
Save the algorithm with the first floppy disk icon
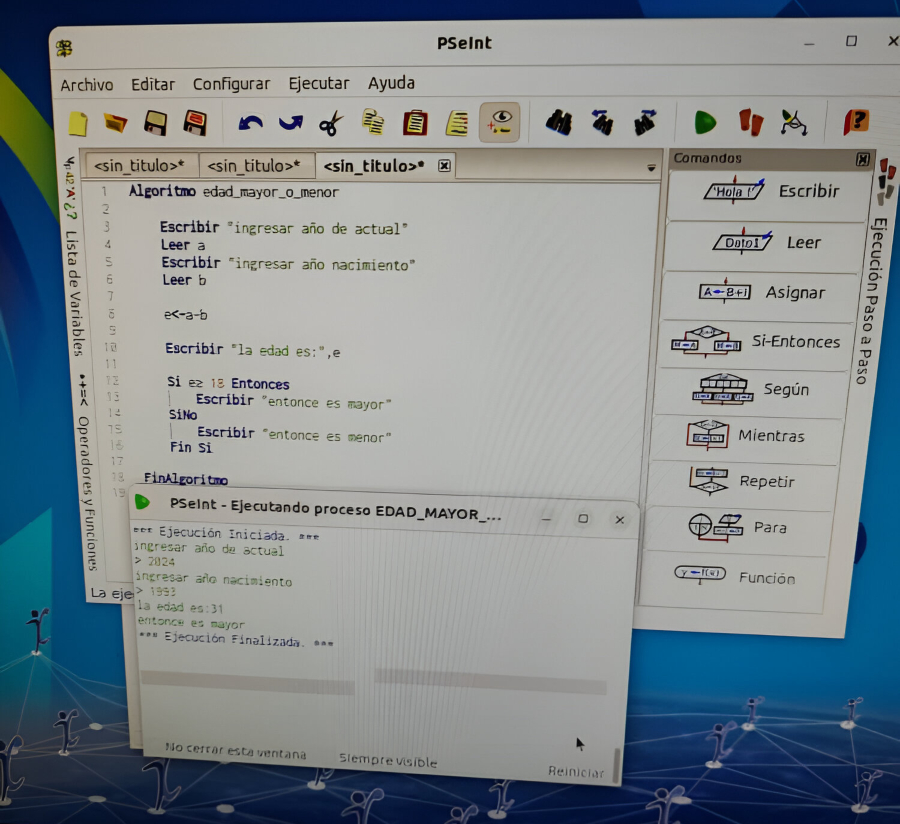point(155,123)
